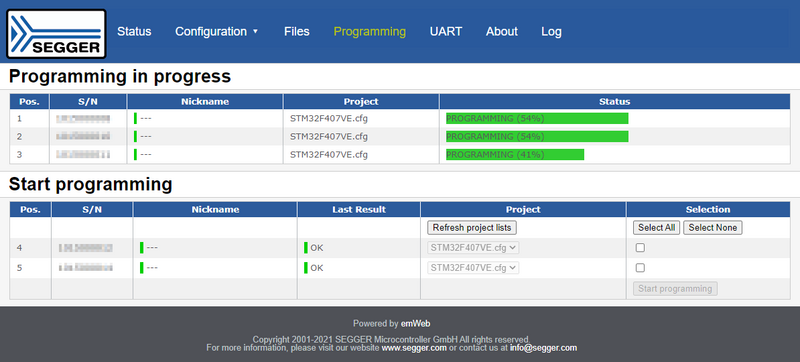Click green OK indicator for position 4
This screenshot has width=800, height=362.
pyautogui.click(x=306, y=248)
